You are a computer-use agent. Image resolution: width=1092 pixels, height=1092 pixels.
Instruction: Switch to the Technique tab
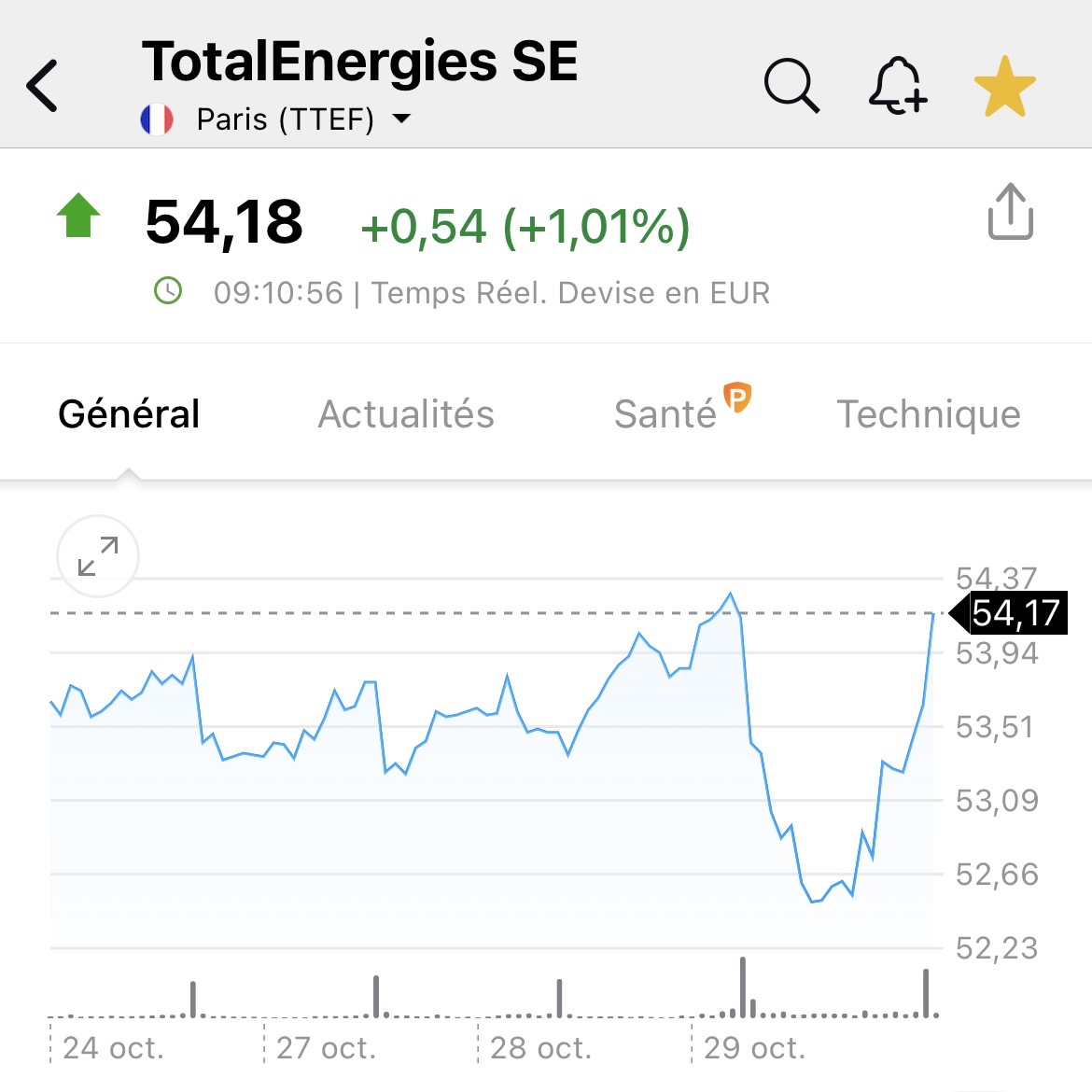click(929, 414)
